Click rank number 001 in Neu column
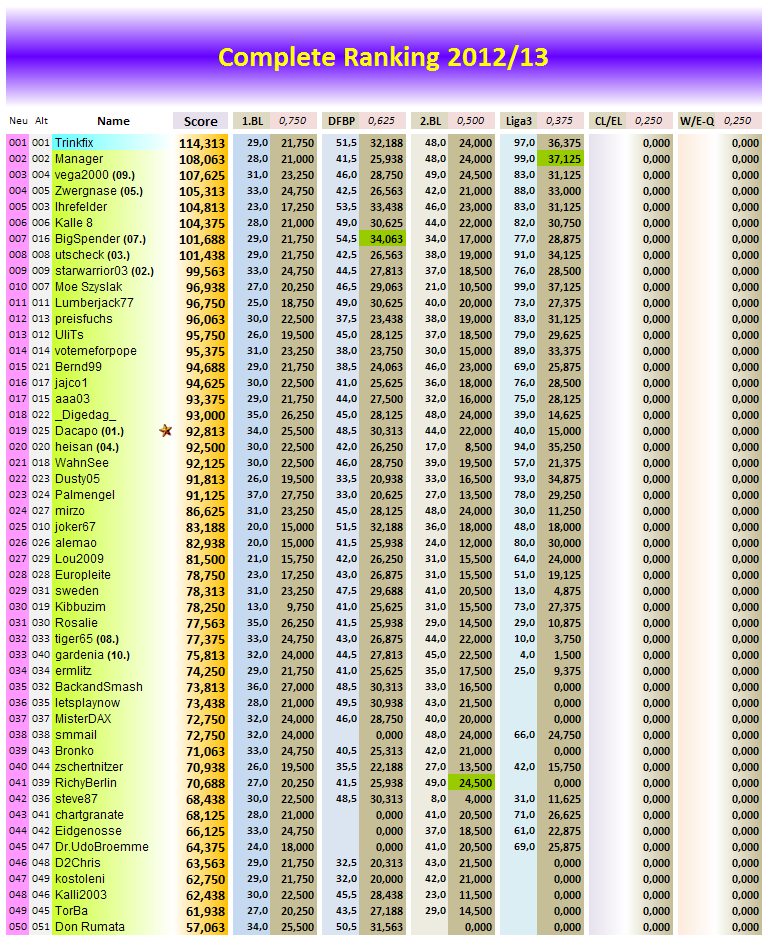This screenshot has width=768, height=935. [18, 143]
